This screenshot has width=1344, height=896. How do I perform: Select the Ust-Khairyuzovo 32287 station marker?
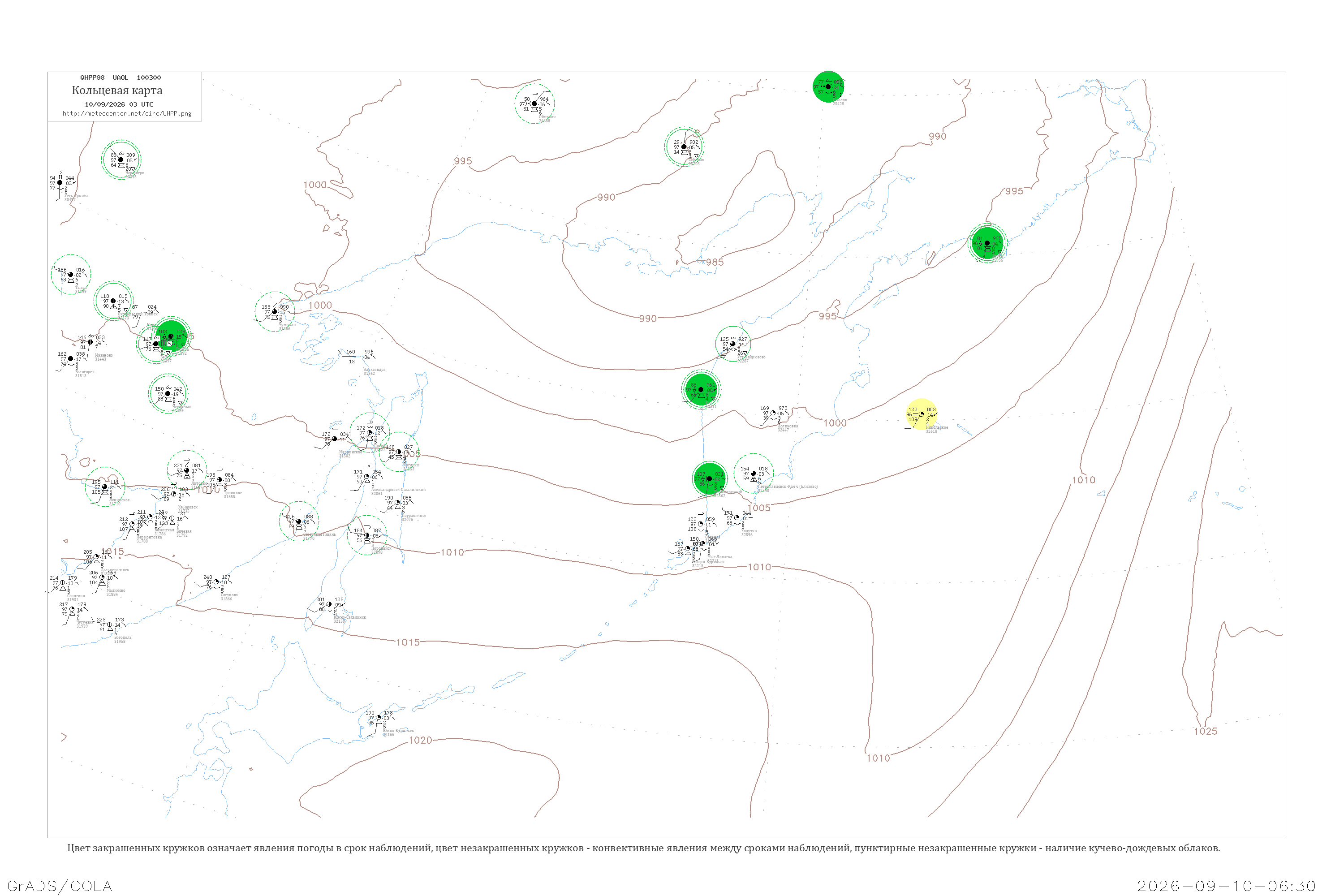click(732, 344)
